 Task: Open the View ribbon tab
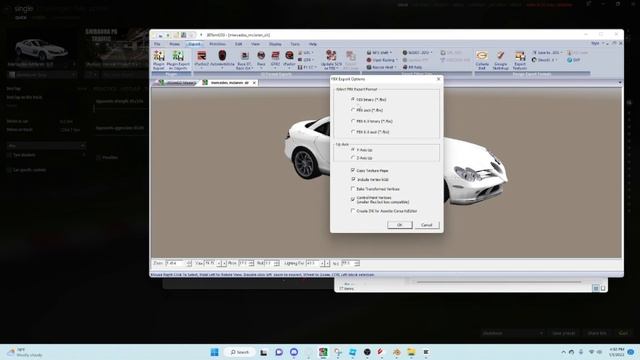[256, 44]
